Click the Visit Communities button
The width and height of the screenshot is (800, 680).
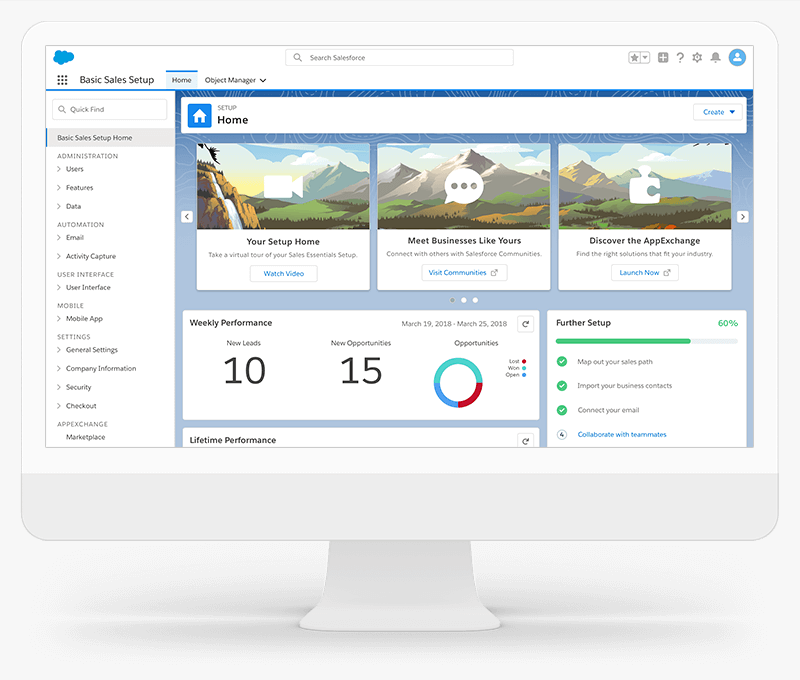464,272
